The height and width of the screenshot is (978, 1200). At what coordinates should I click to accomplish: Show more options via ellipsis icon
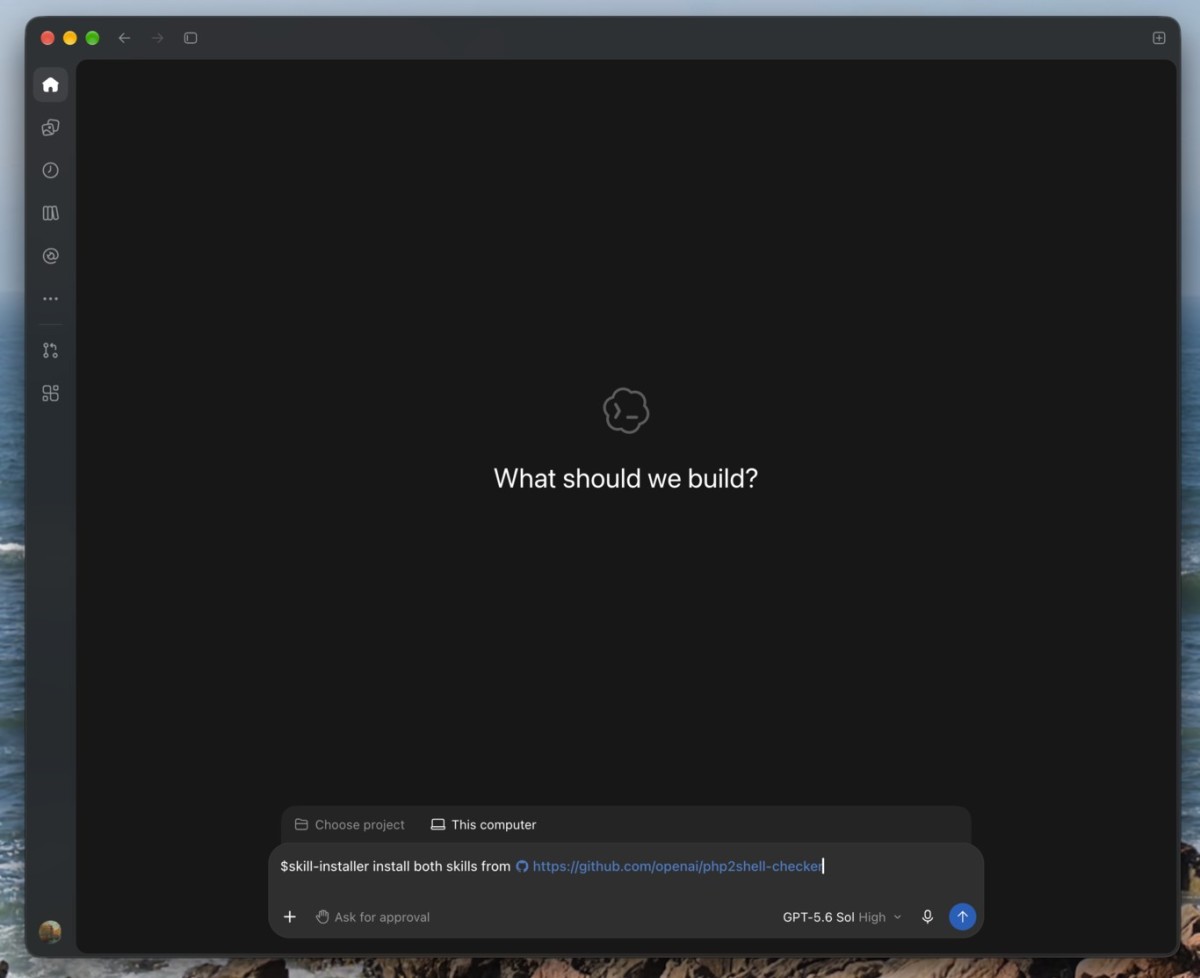50,299
